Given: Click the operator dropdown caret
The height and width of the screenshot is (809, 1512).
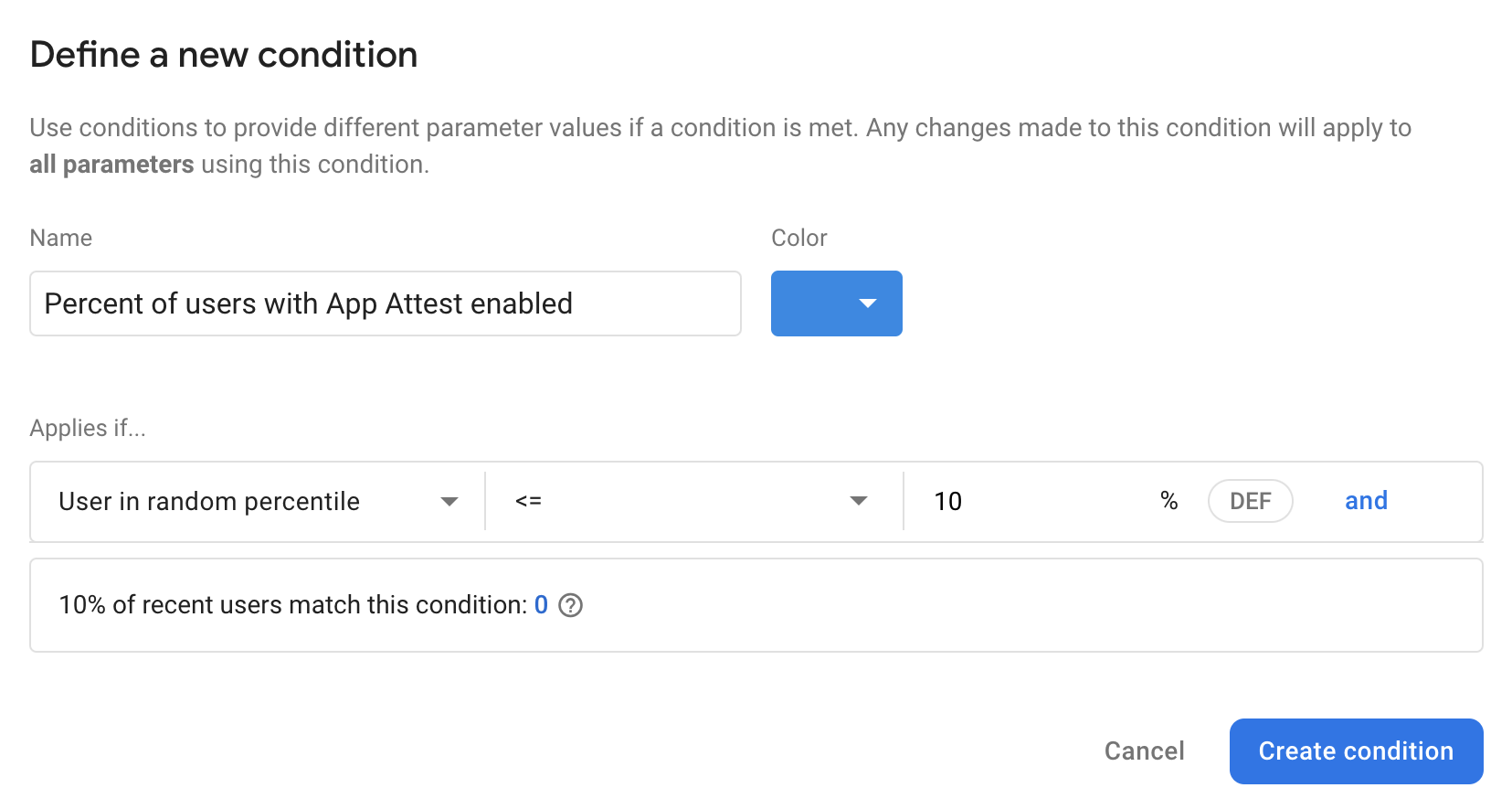Looking at the screenshot, I should point(857,501).
